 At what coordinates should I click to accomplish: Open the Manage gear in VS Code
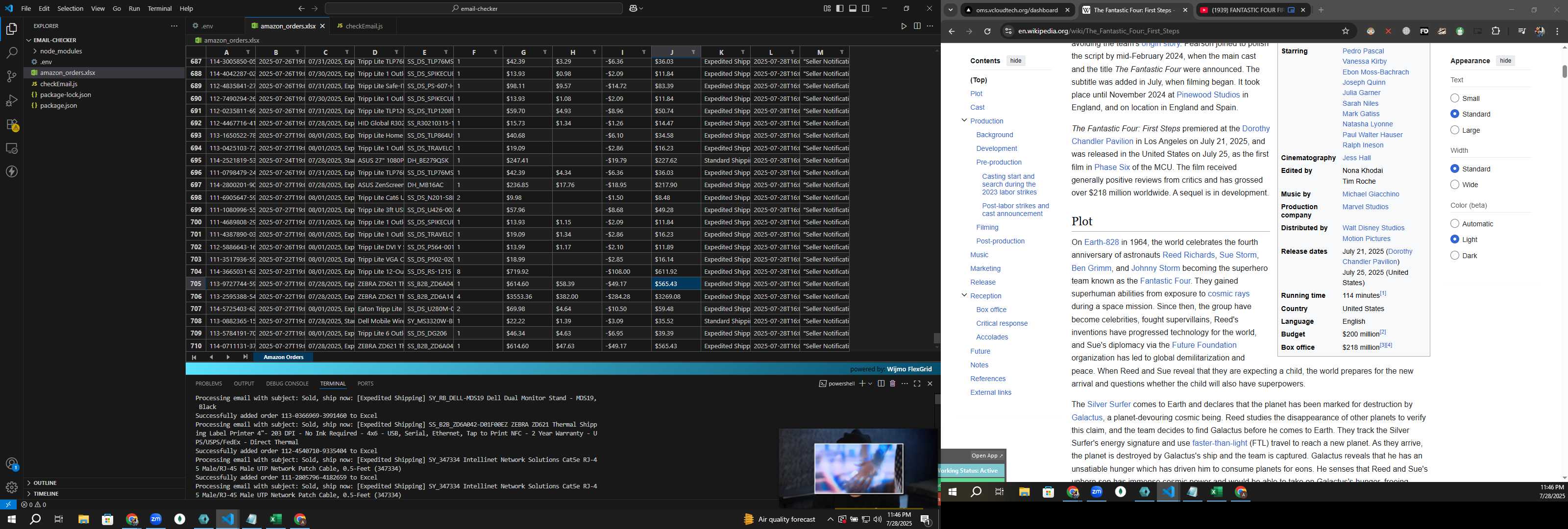(x=12, y=487)
